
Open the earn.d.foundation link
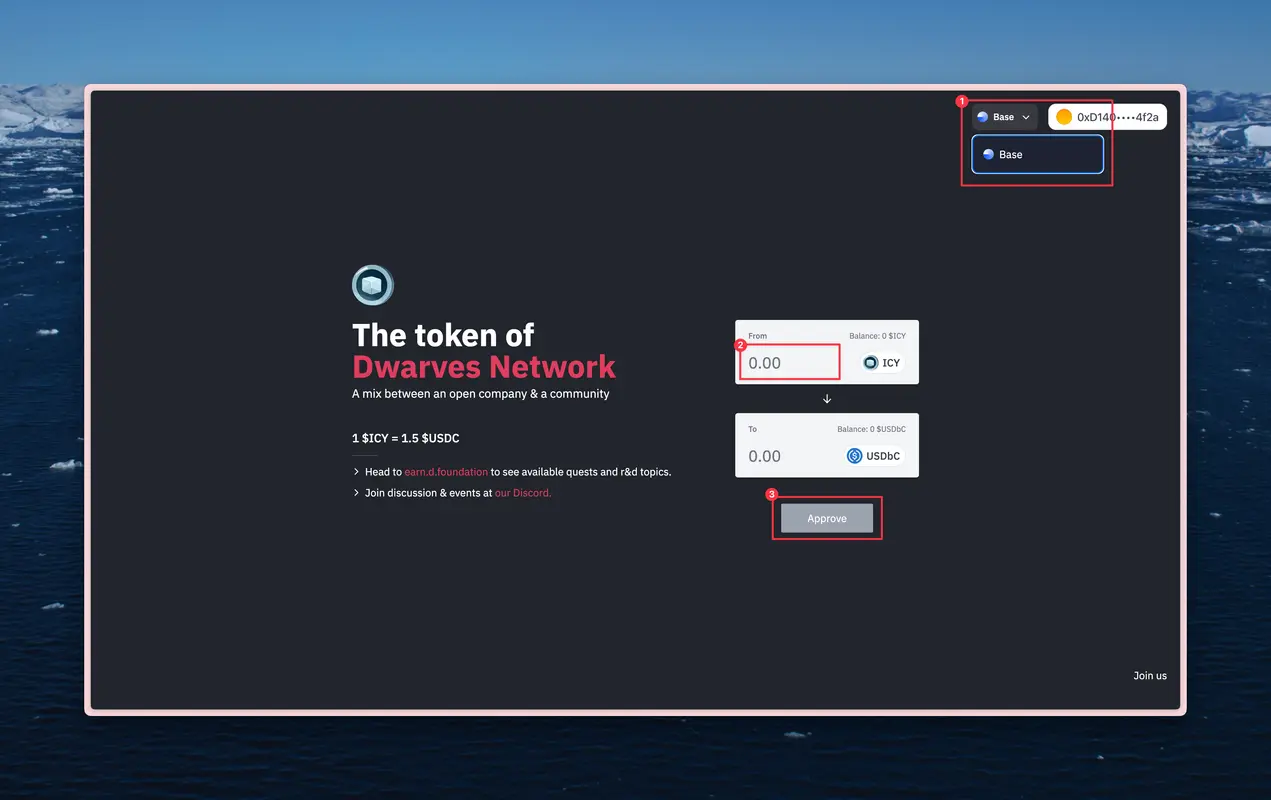pyautogui.click(x=446, y=472)
